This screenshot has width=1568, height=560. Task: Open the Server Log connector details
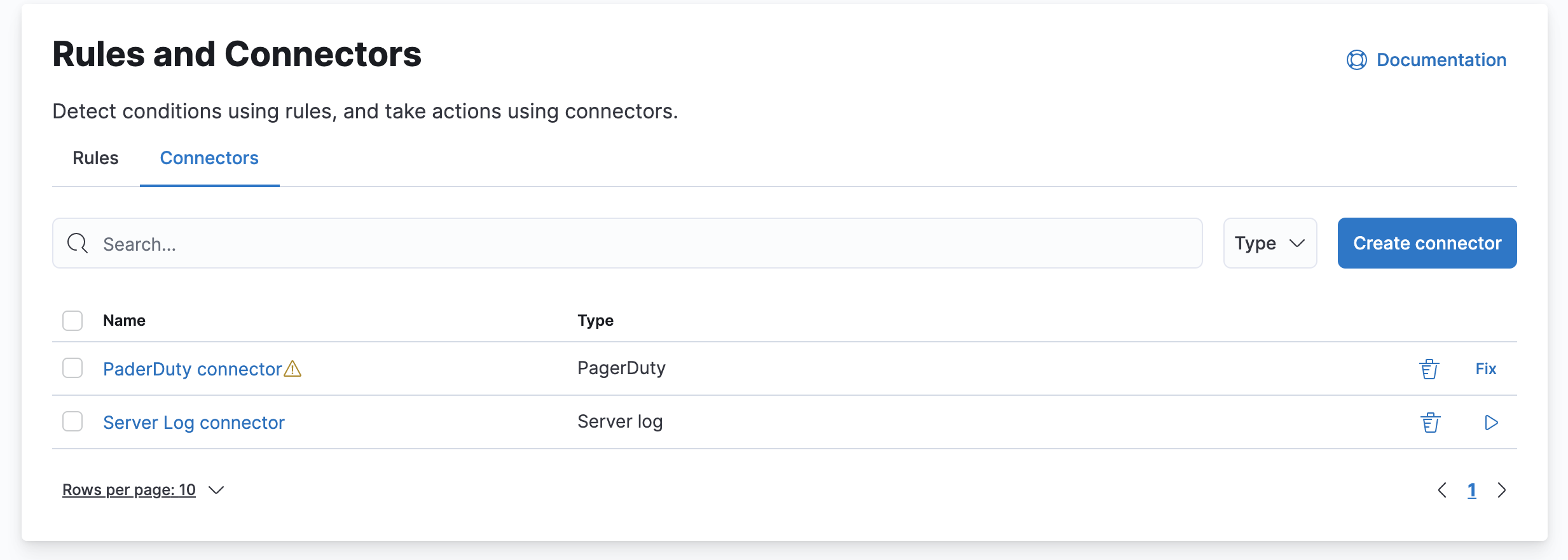point(193,422)
